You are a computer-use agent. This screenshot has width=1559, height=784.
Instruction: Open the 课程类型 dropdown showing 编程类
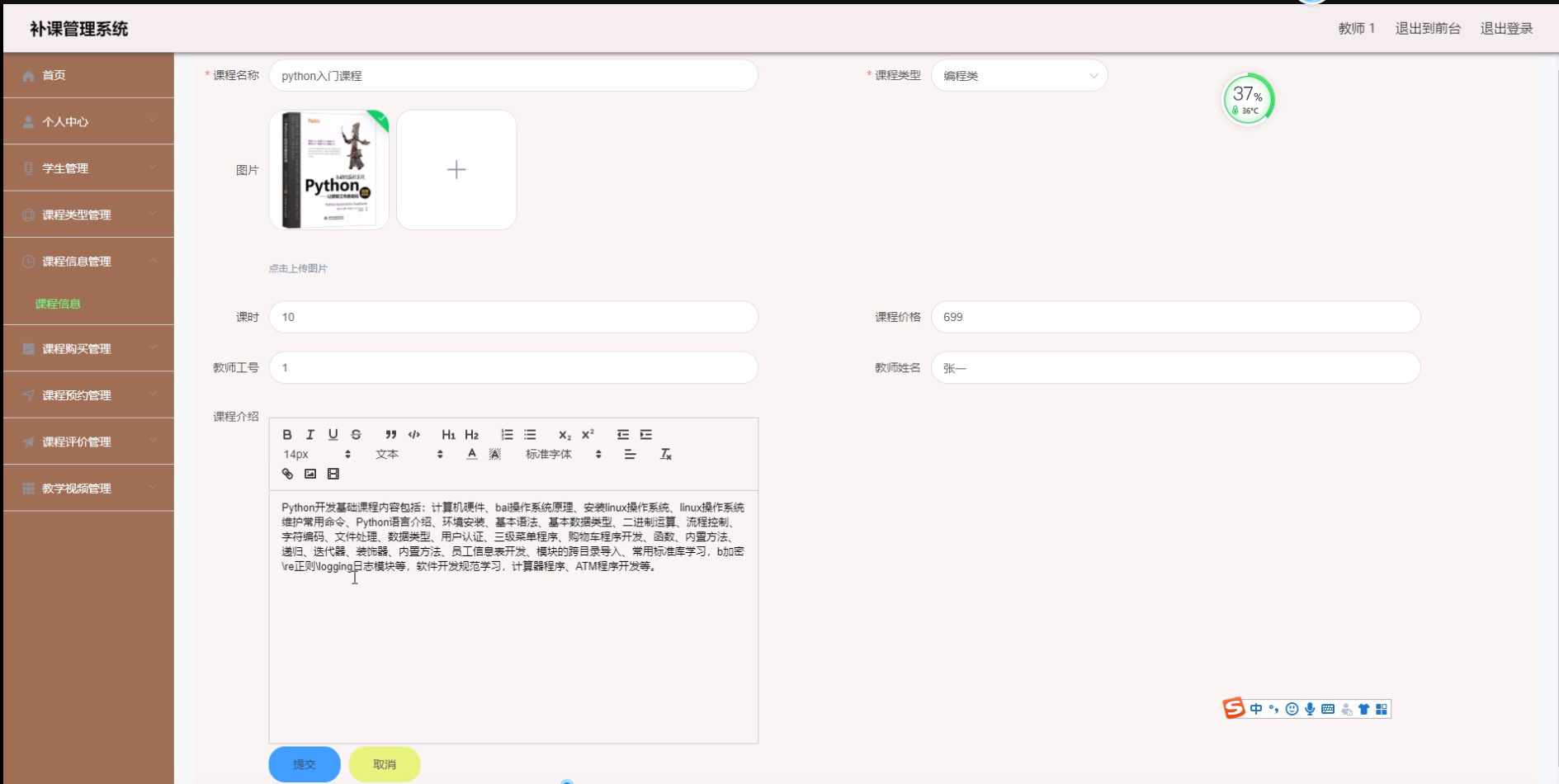click(1020, 75)
